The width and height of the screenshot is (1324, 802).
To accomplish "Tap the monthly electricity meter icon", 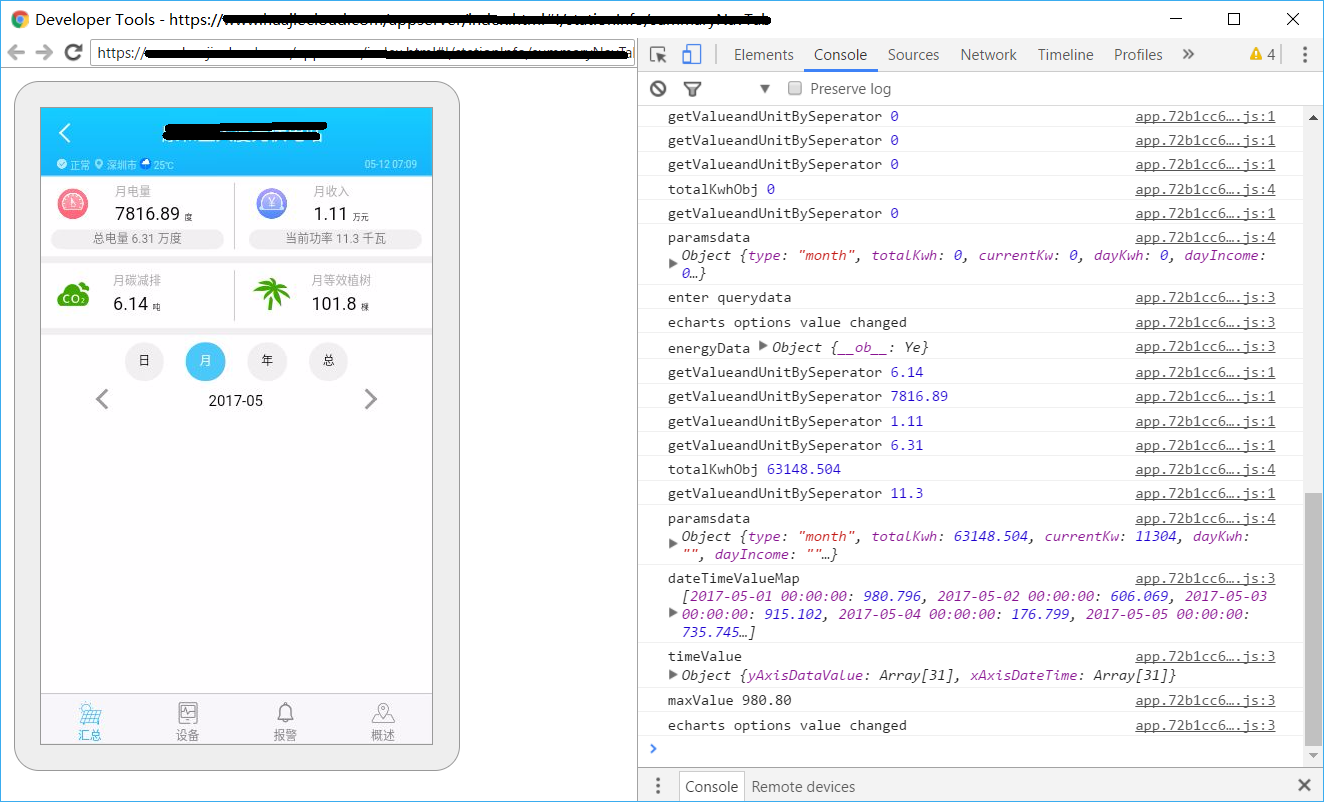I will [73, 204].
